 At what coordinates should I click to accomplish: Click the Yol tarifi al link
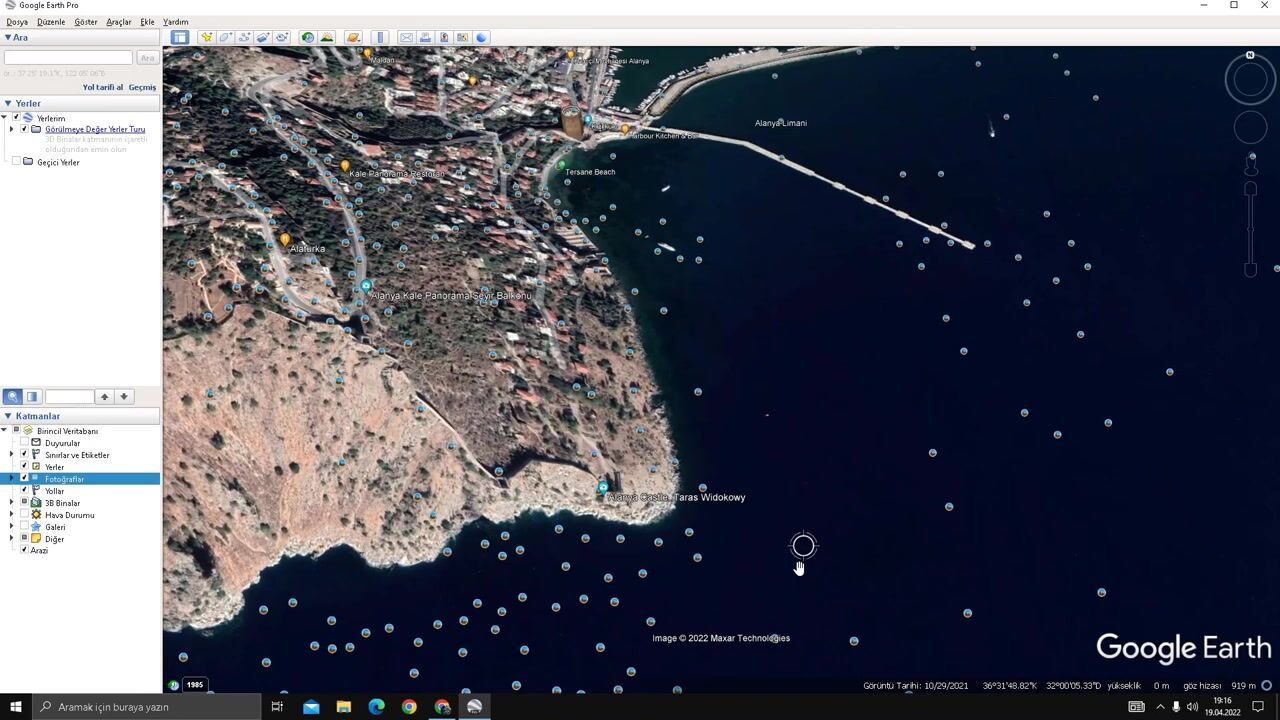(x=102, y=87)
